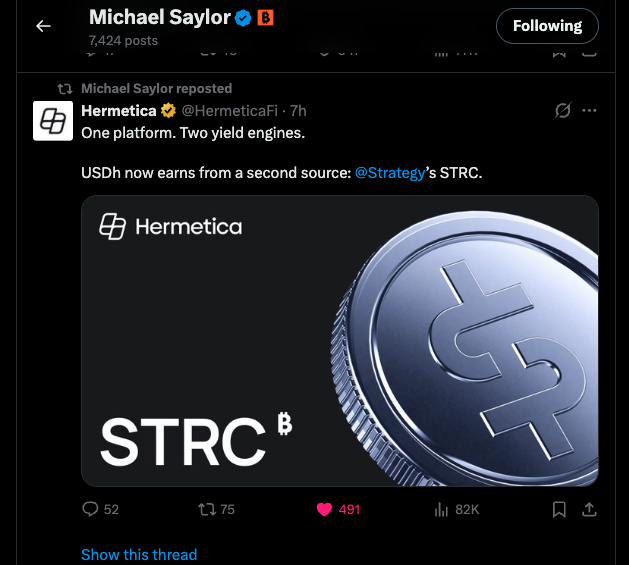This screenshot has height=565, width=629.
Task: Open the Hermetica STRC coin image
Action: point(339,340)
